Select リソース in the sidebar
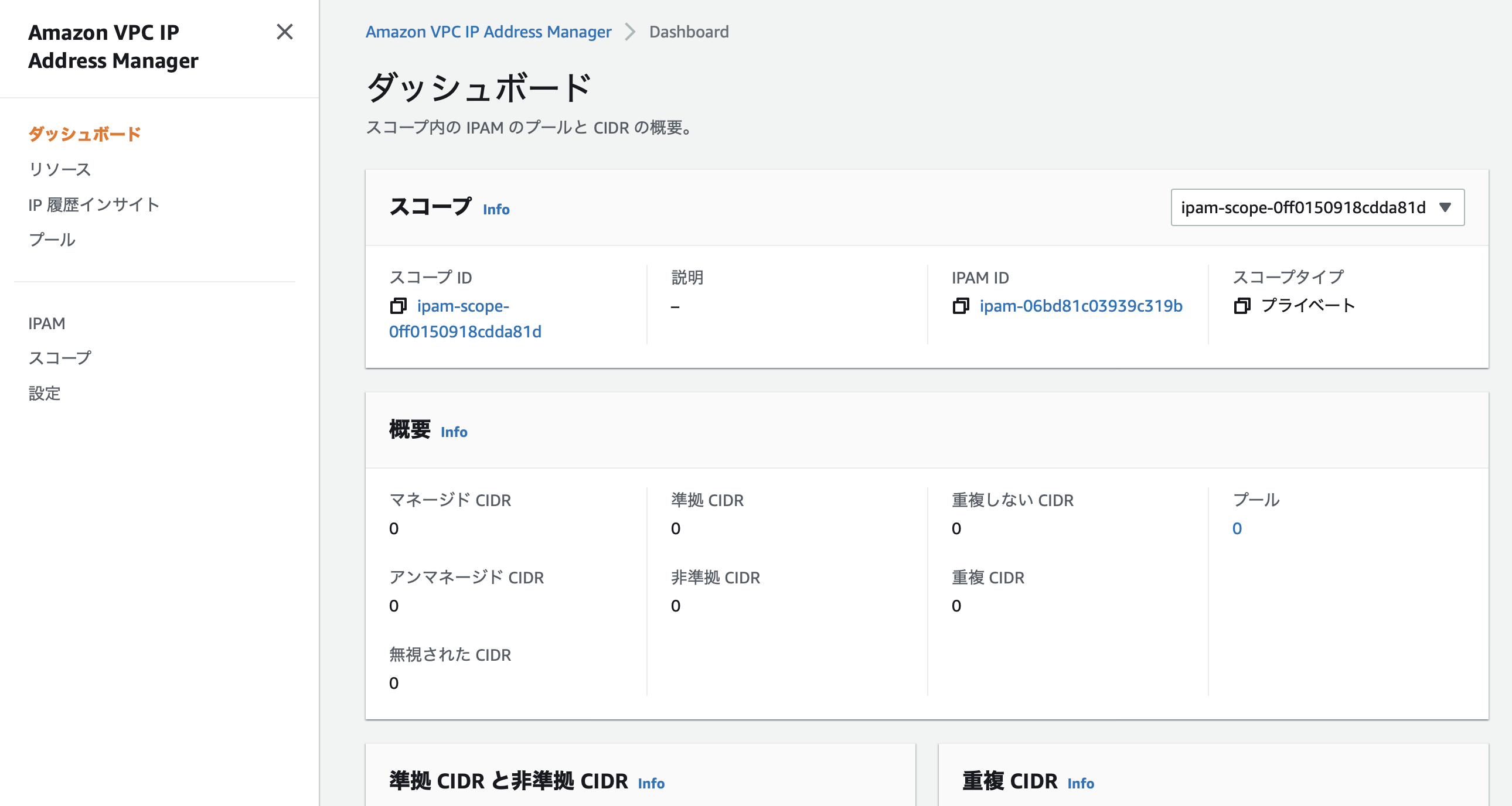 pos(59,169)
